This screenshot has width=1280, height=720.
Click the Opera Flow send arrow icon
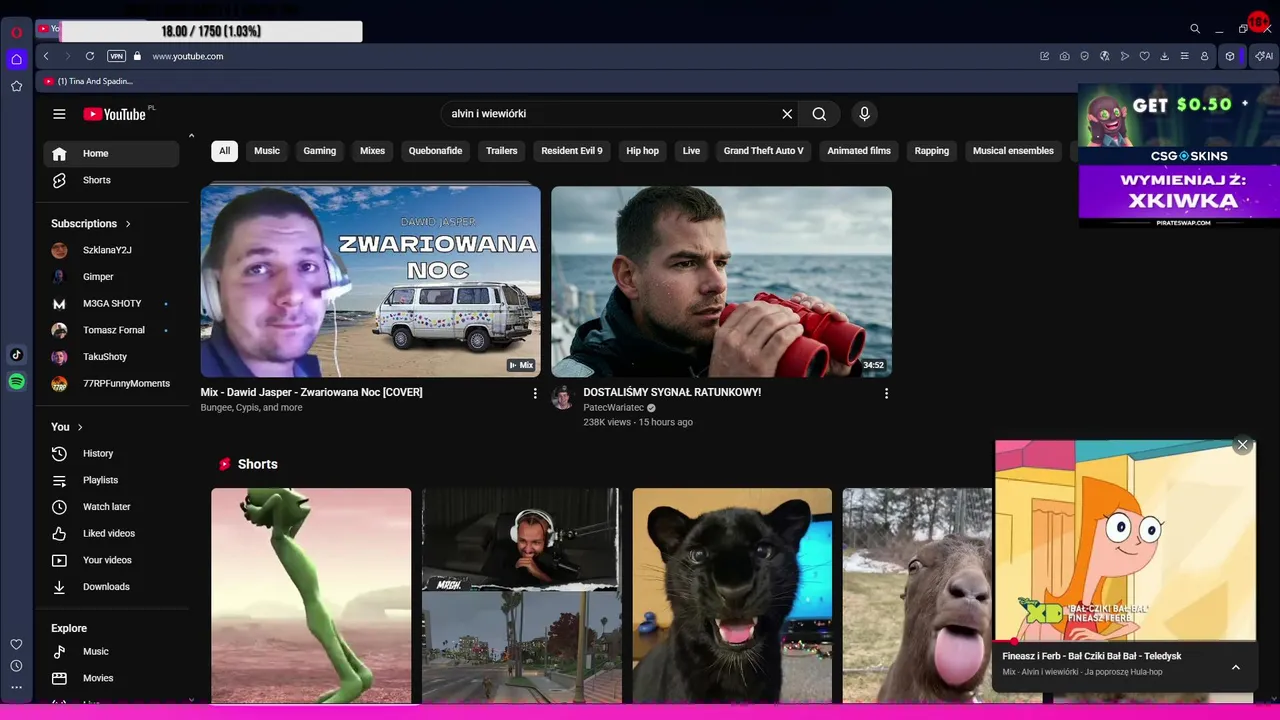1125,56
